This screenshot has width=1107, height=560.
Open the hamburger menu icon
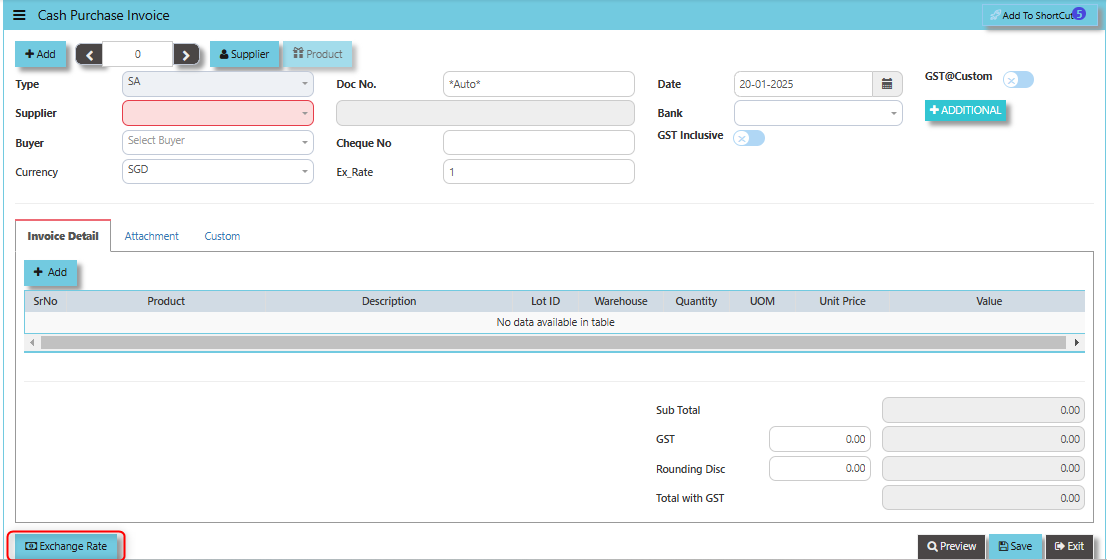19,15
